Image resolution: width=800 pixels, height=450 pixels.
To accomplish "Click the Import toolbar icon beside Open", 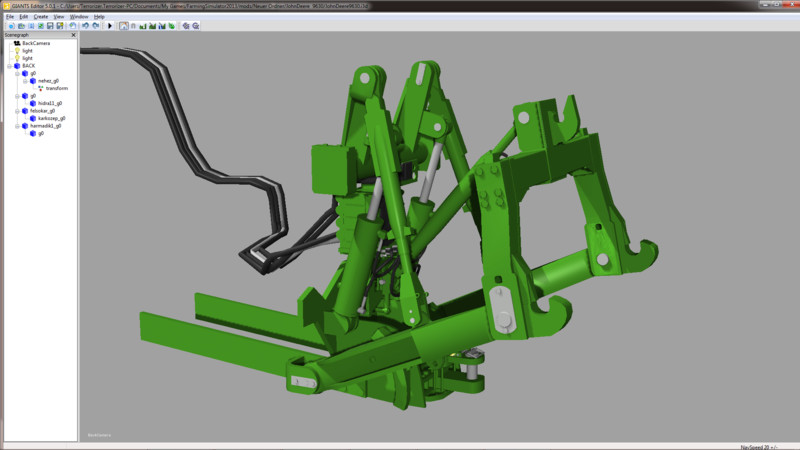I will click(31, 26).
